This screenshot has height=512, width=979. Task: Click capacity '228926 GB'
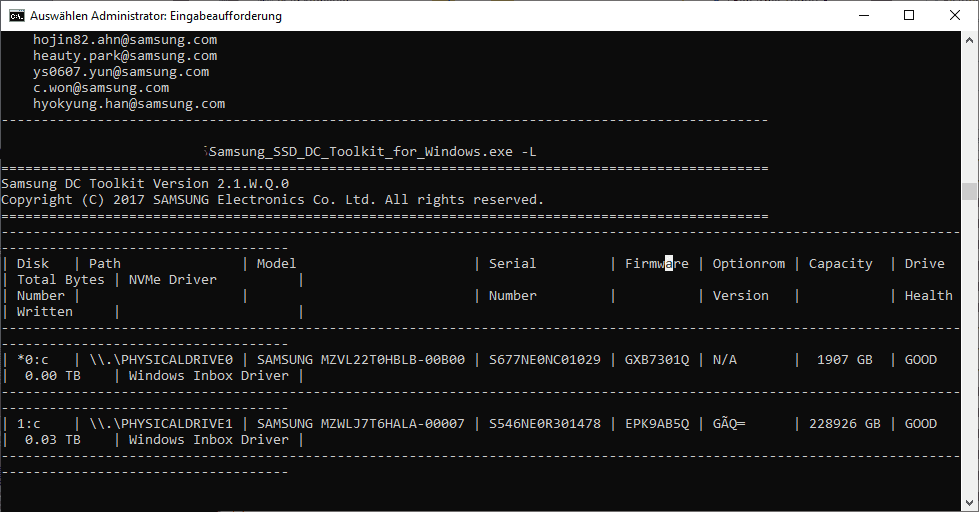pyautogui.click(x=845, y=424)
